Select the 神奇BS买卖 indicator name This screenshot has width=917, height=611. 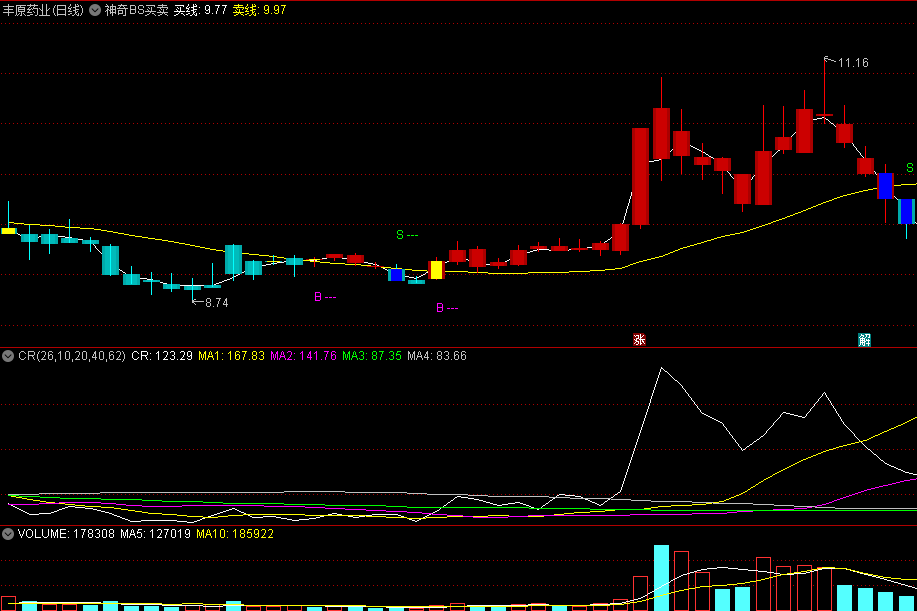pos(136,10)
